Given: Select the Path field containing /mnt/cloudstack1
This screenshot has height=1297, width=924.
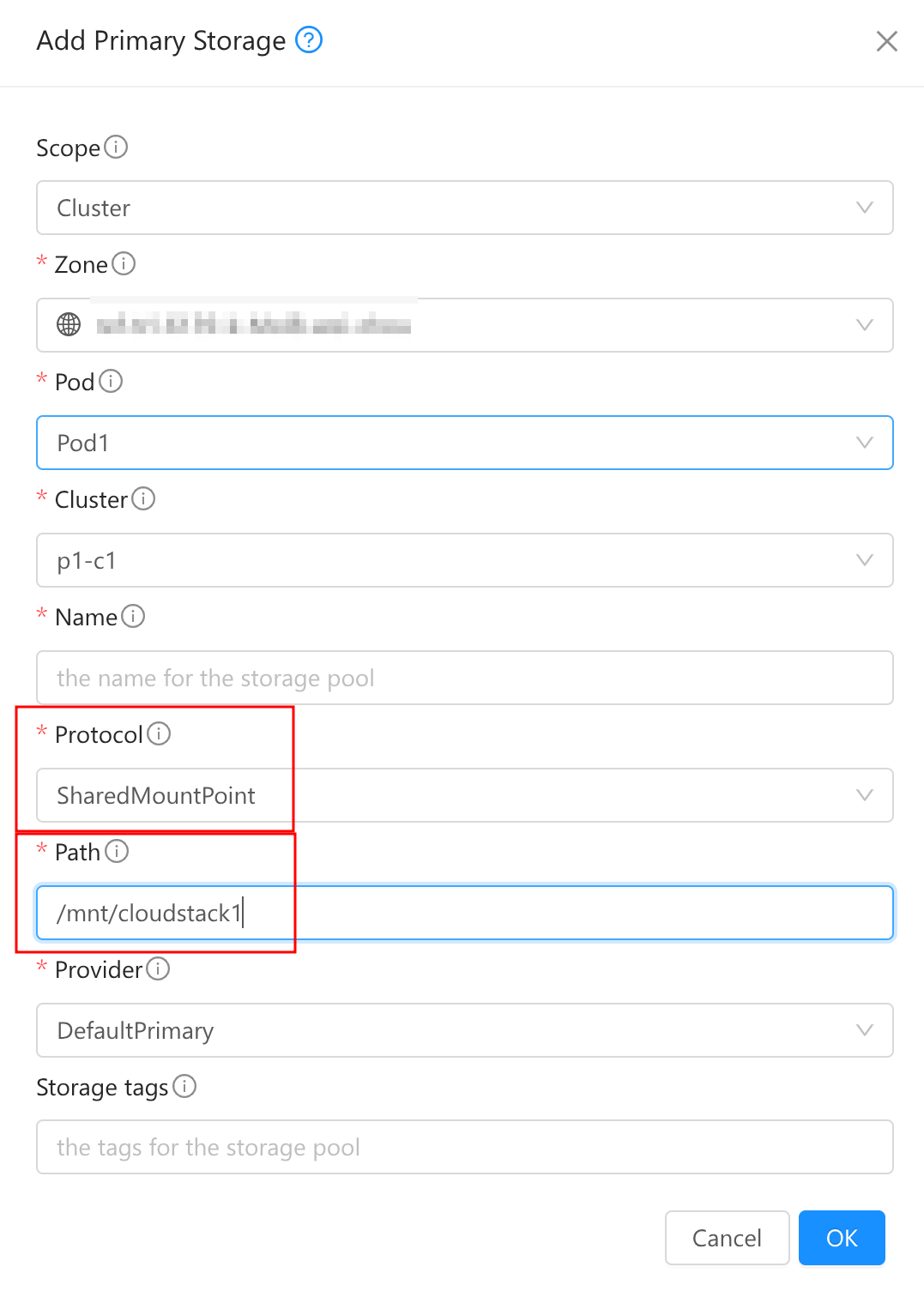Looking at the screenshot, I should click(x=464, y=913).
